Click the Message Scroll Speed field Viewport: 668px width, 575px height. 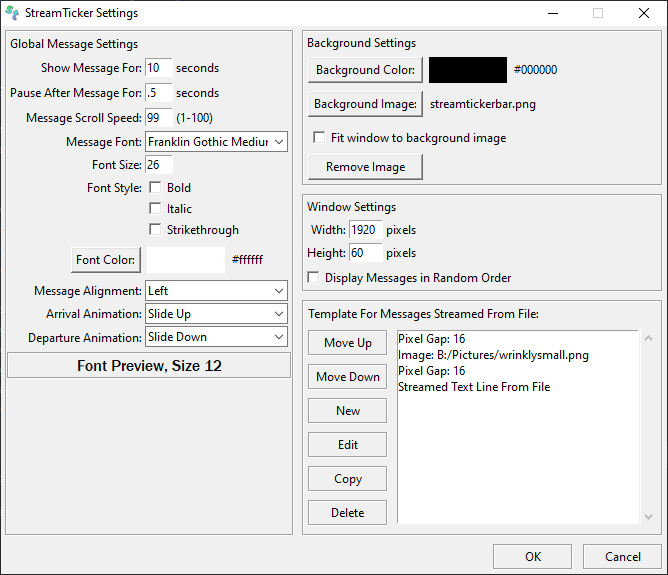(x=159, y=118)
